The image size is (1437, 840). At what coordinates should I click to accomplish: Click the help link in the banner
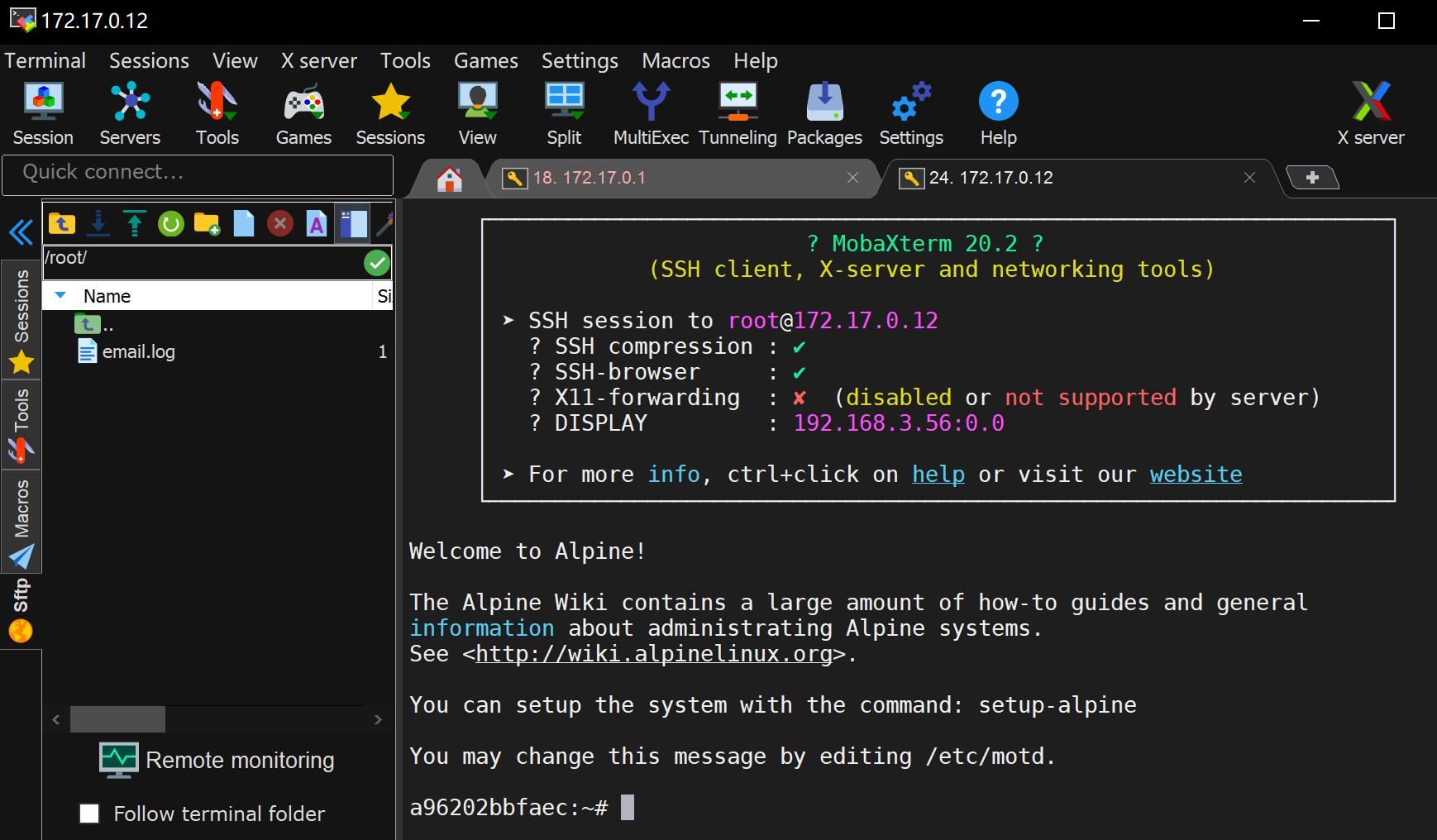(x=938, y=475)
